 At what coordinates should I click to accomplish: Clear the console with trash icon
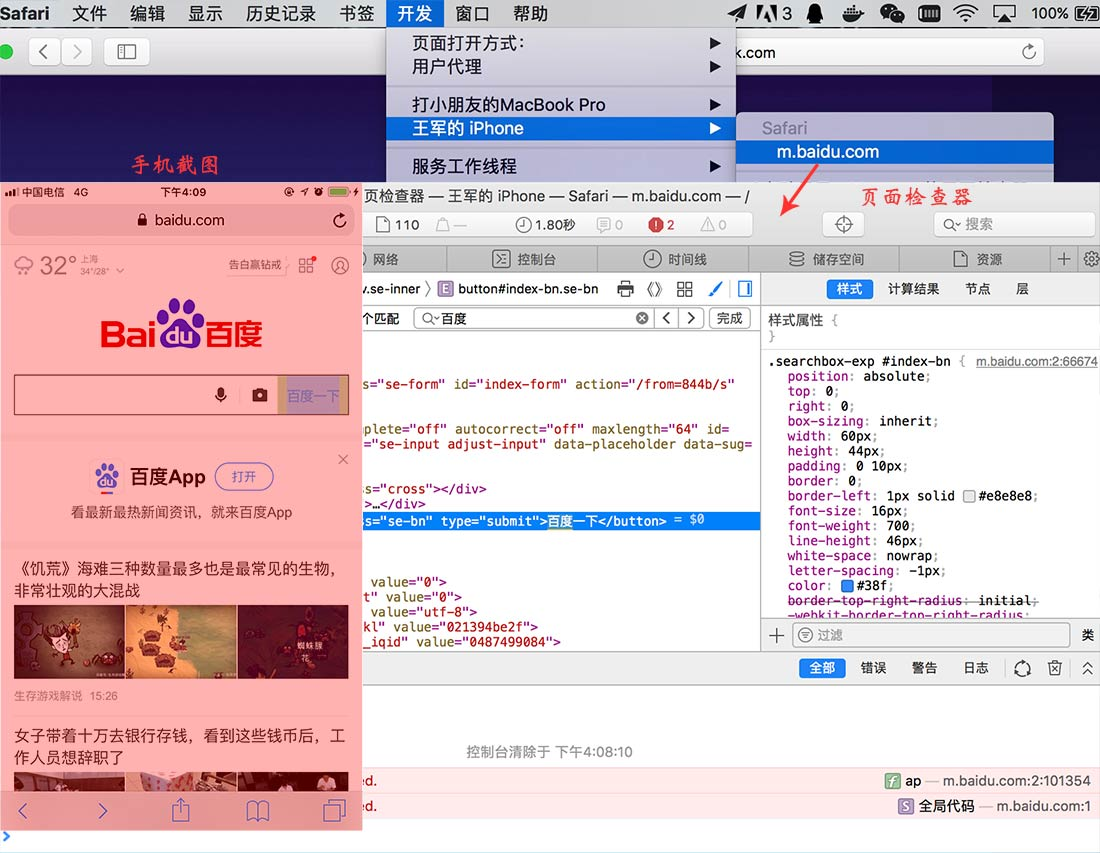click(x=1054, y=669)
